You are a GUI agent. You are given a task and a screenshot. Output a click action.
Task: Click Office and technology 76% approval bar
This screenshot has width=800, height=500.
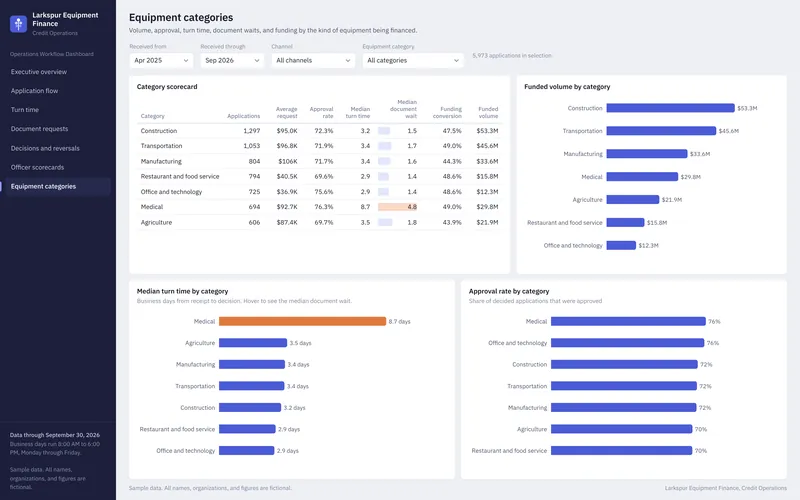coord(628,343)
